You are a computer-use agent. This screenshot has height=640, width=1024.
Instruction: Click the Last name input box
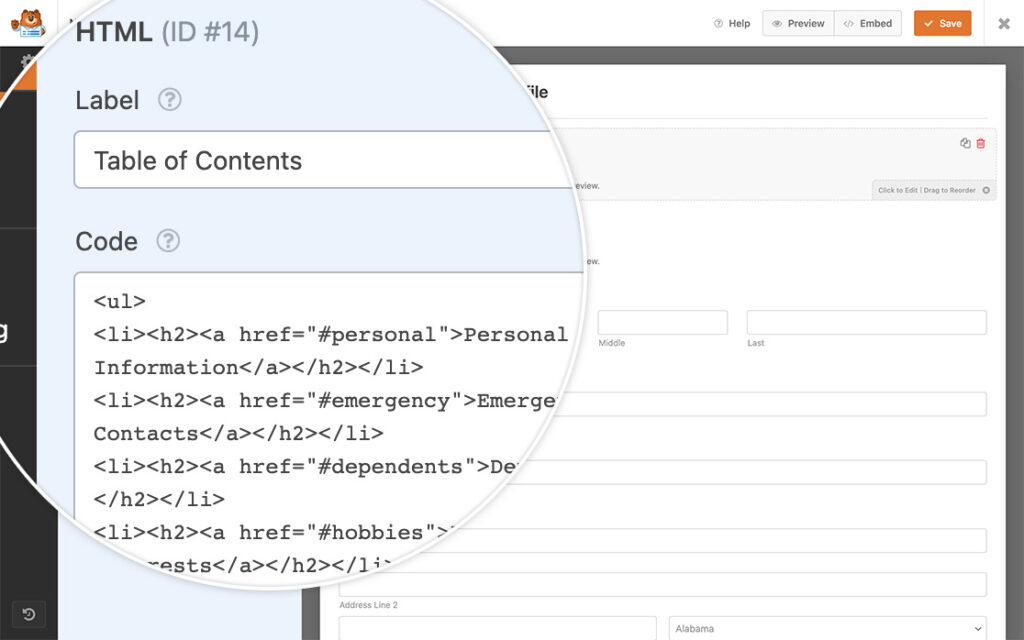(x=866, y=322)
